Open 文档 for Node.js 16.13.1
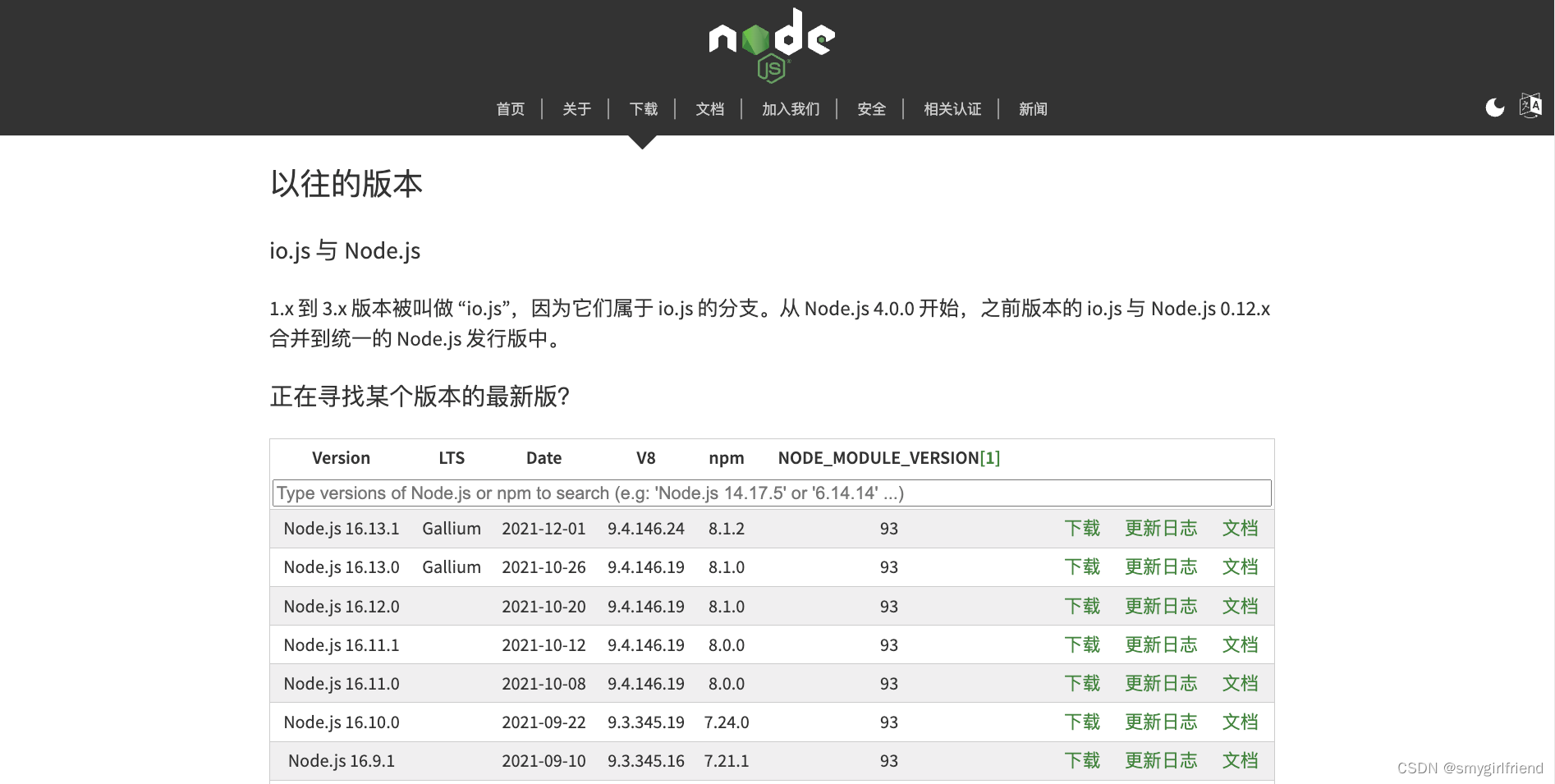This screenshot has width=1555, height=784. pos(1240,529)
